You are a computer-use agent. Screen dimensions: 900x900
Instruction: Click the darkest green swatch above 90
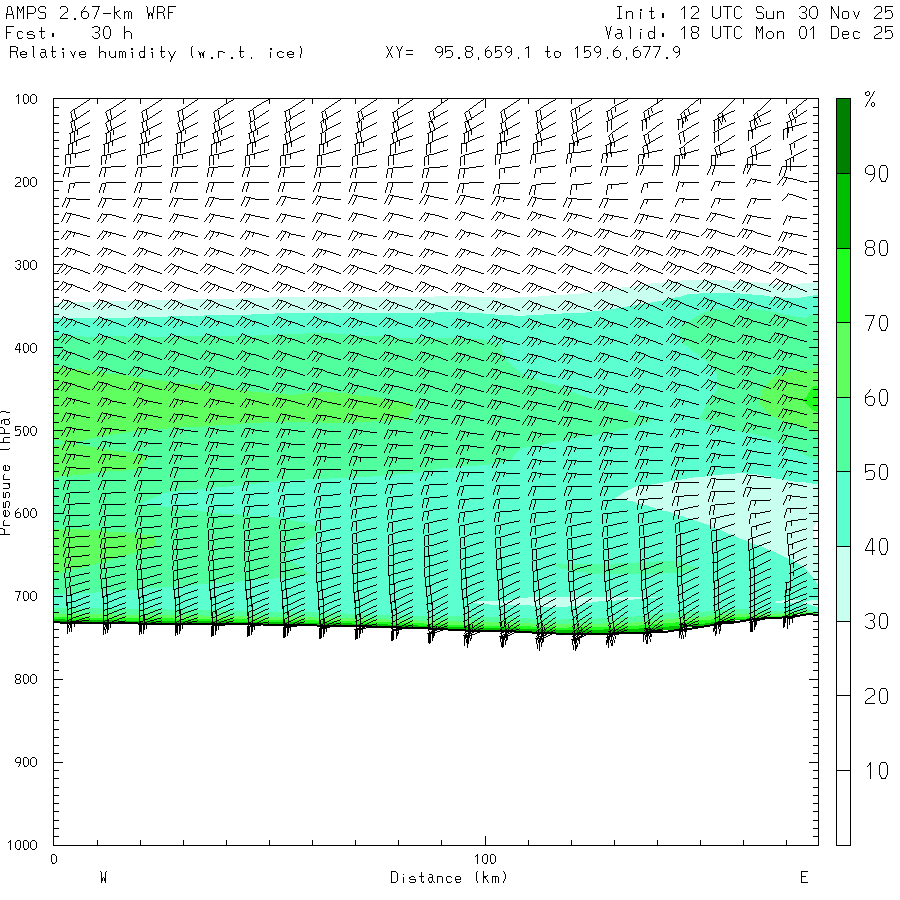(843, 135)
